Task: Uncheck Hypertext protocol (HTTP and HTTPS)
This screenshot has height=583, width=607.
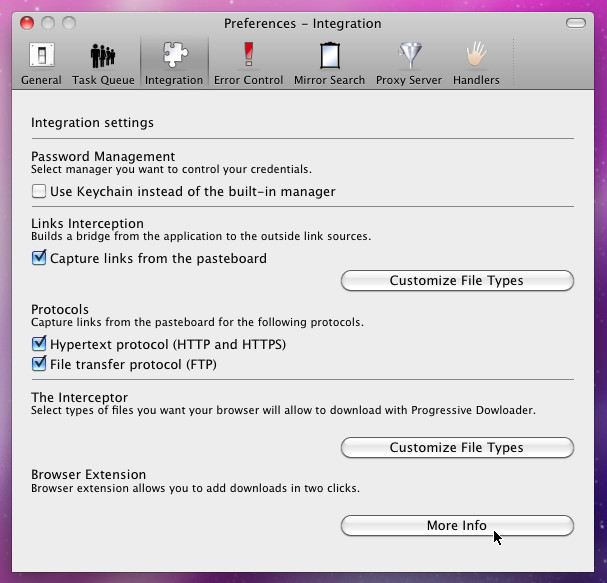Action: click(39, 344)
